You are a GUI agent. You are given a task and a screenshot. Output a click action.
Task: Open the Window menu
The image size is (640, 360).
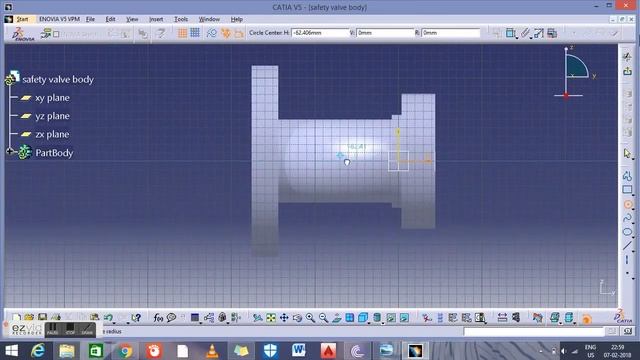[x=209, y=19]
